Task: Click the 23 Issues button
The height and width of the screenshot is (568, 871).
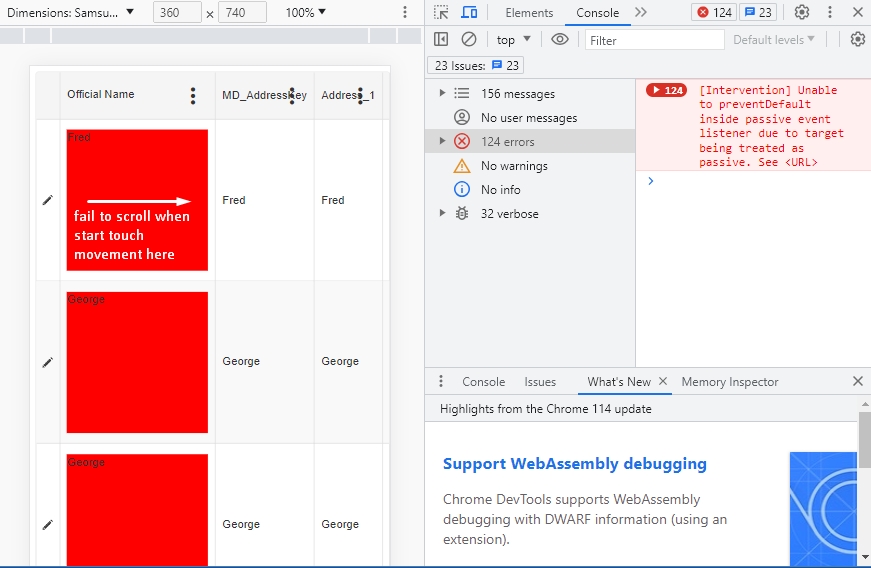Action: (476, 65)
